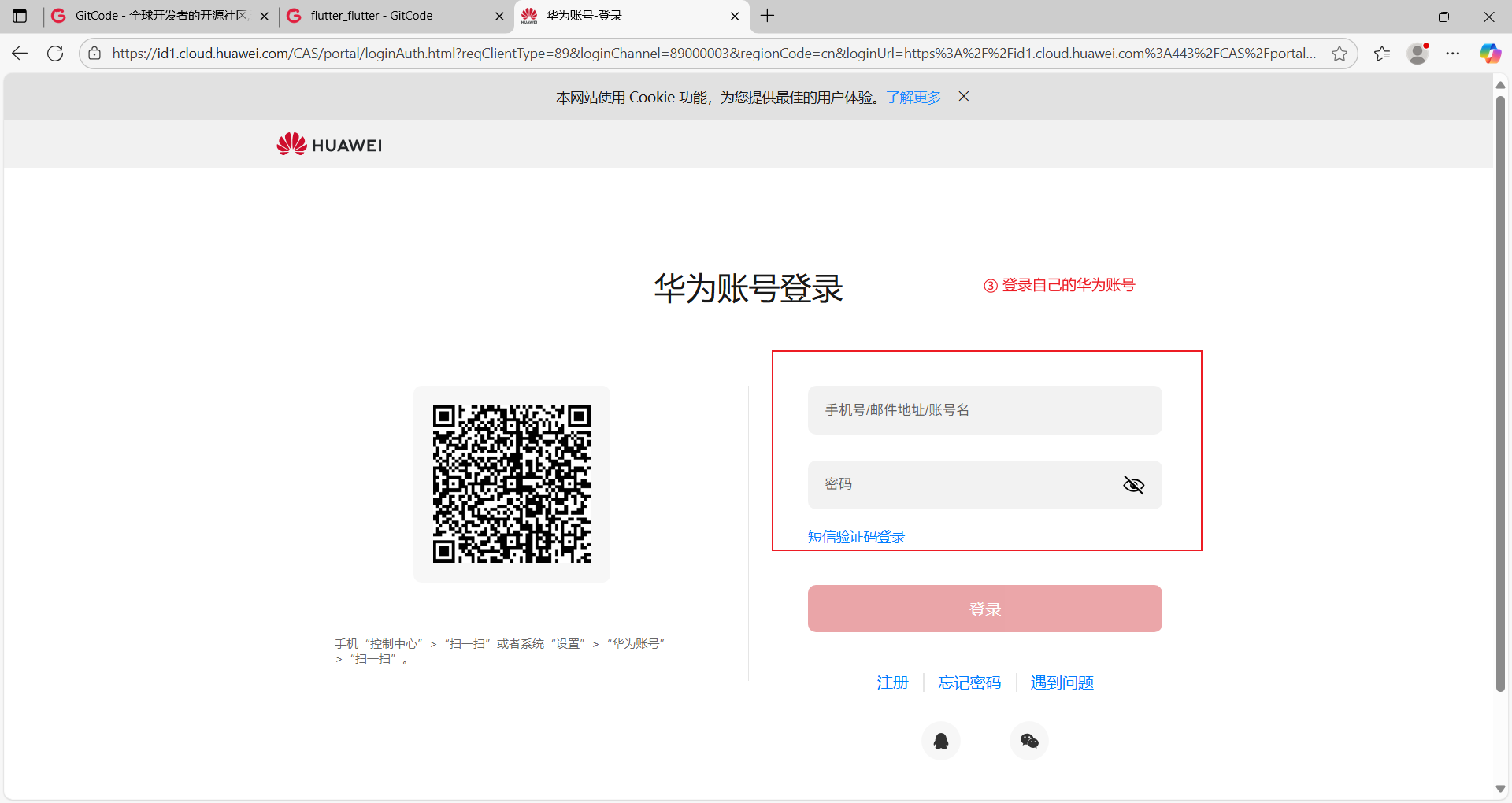Open a new browser tab
The width and height of the screenshot is (1512, 803).
768,16
